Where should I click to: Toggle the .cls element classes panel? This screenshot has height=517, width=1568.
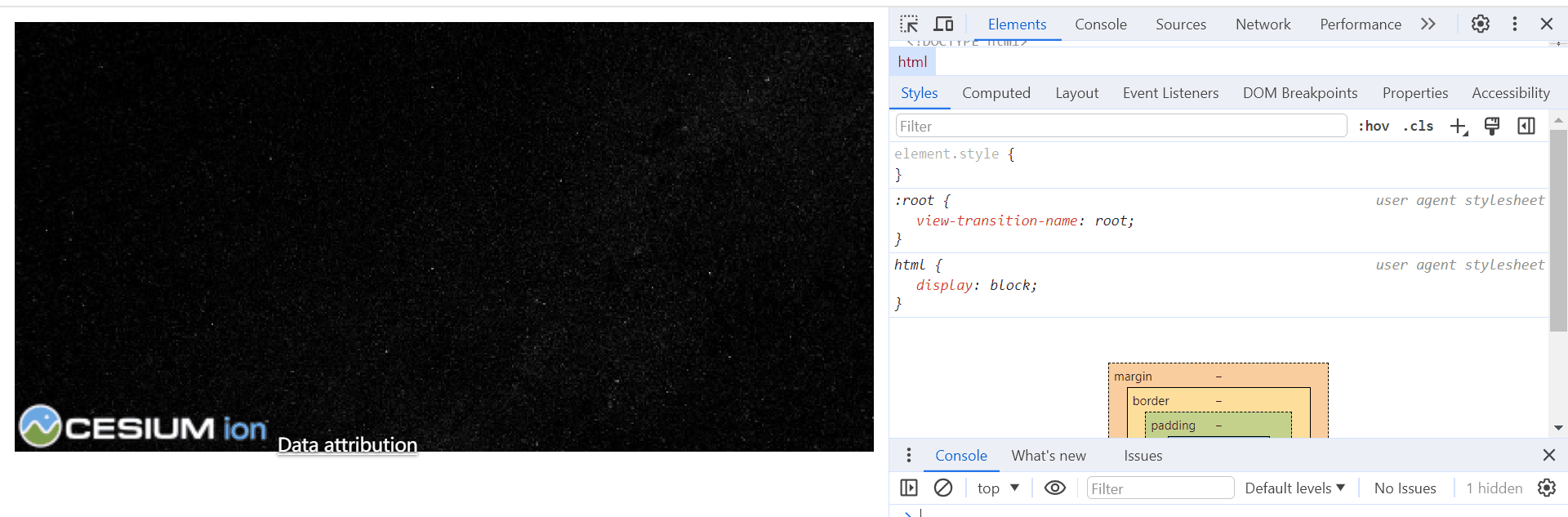click(x=1419, y=126)
